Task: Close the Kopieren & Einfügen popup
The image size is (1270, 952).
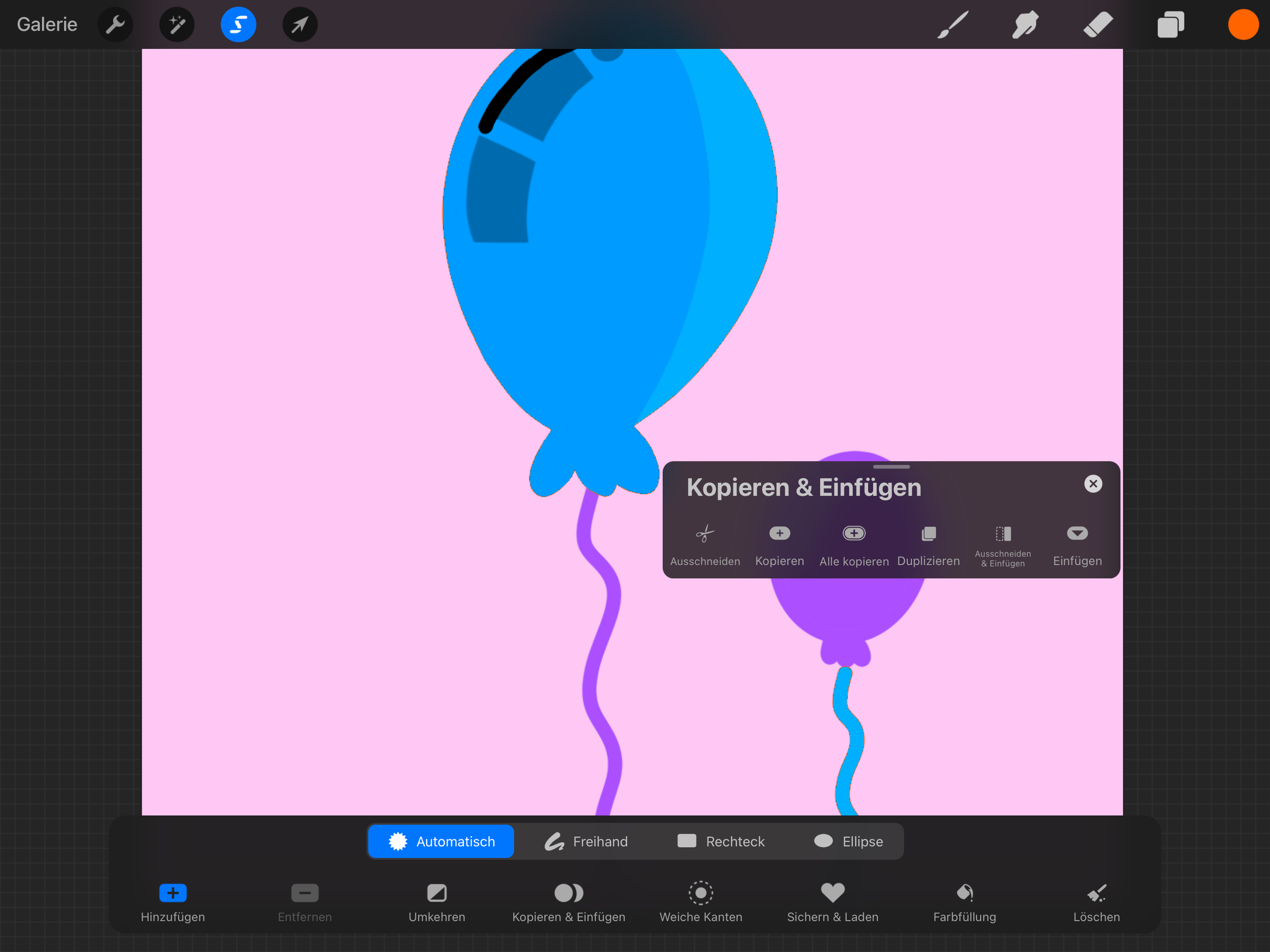Action: click(x=1093, y=484)
